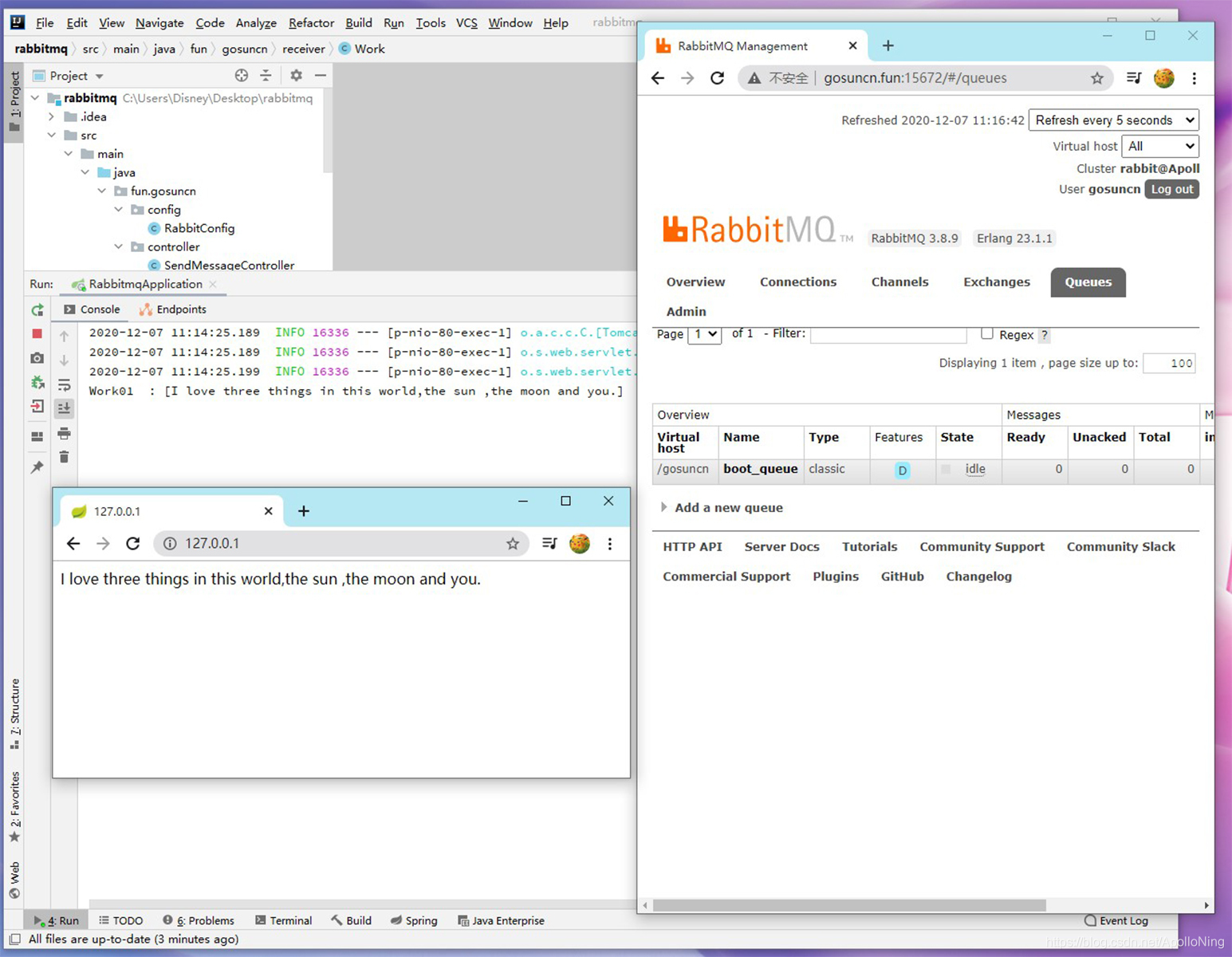The height and width of the screenshot is (957, 1232).
Task: Stop the running application with red square
Action: [x=37, y=333]
